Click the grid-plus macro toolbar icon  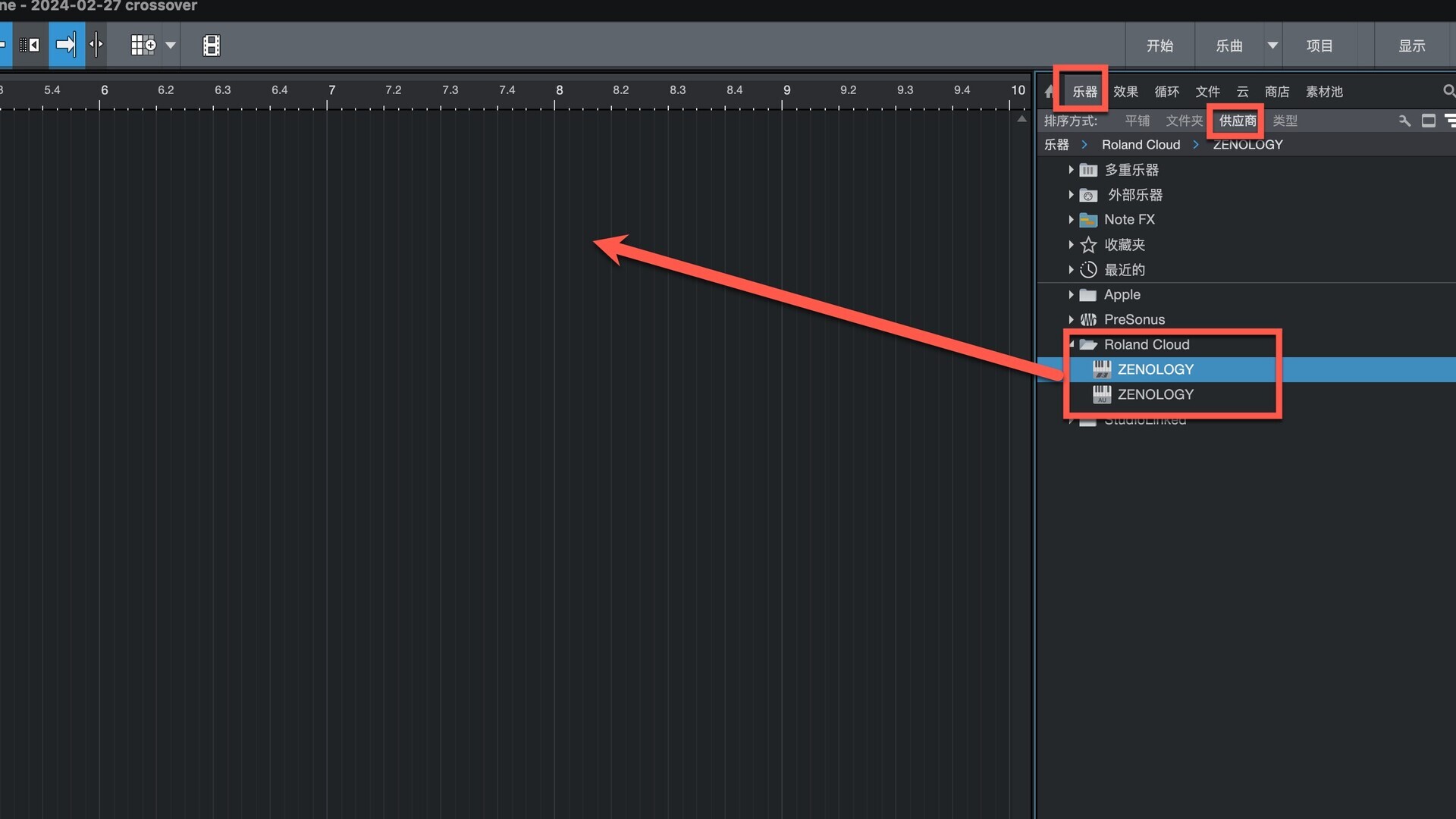143,45
